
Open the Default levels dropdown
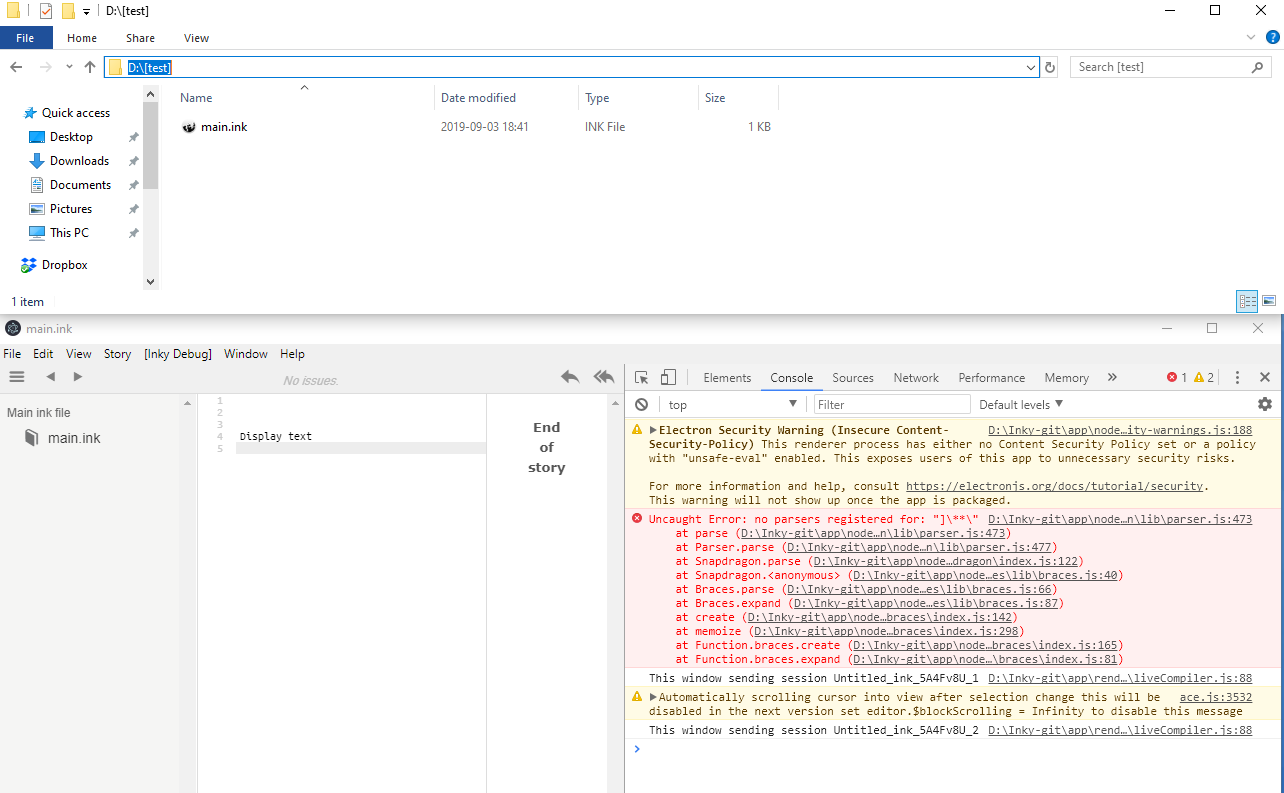(x=1020, y=404)
